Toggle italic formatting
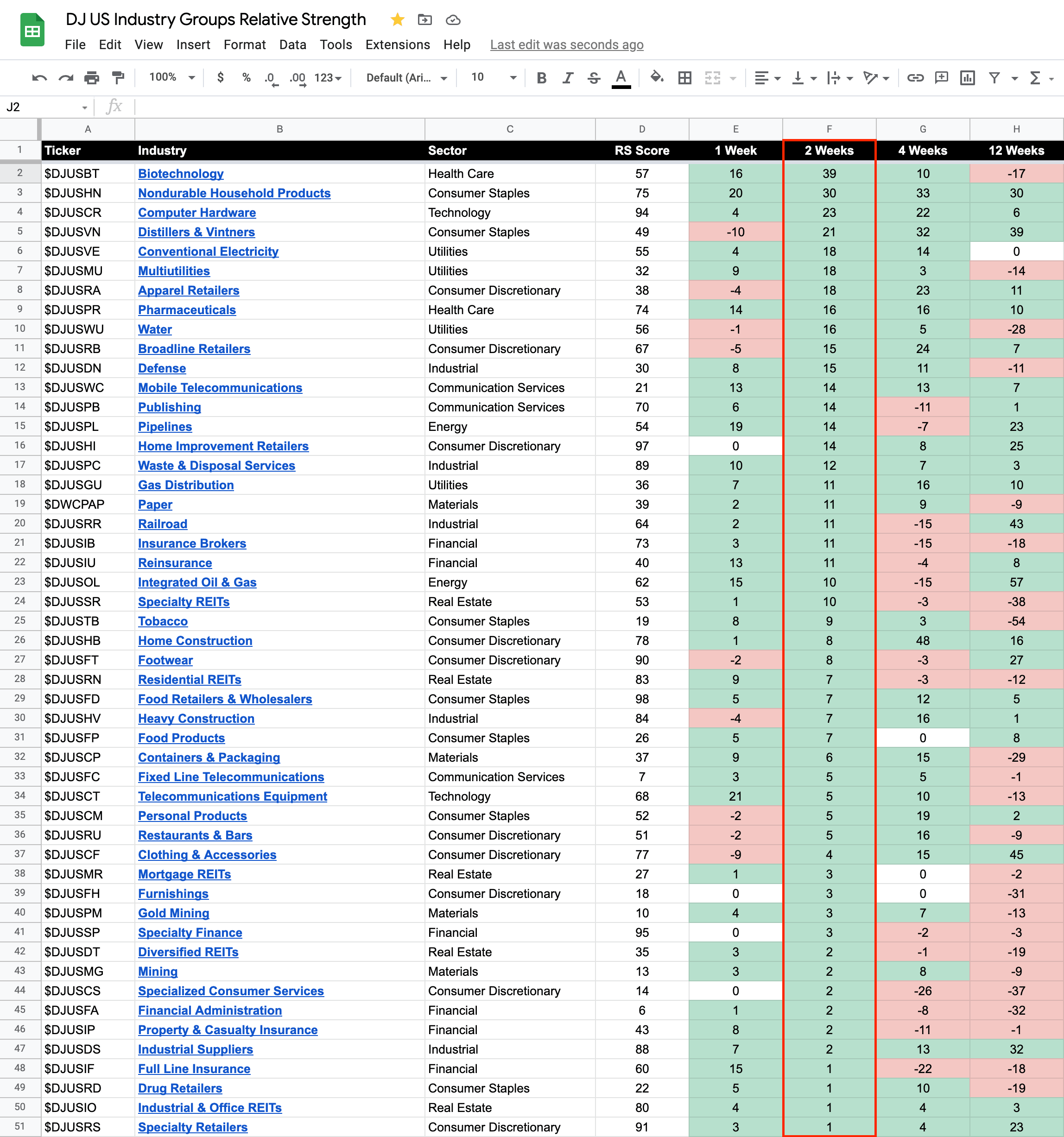The width and height of the screenshot is (1064, 1137). click(x=568, y=78)
